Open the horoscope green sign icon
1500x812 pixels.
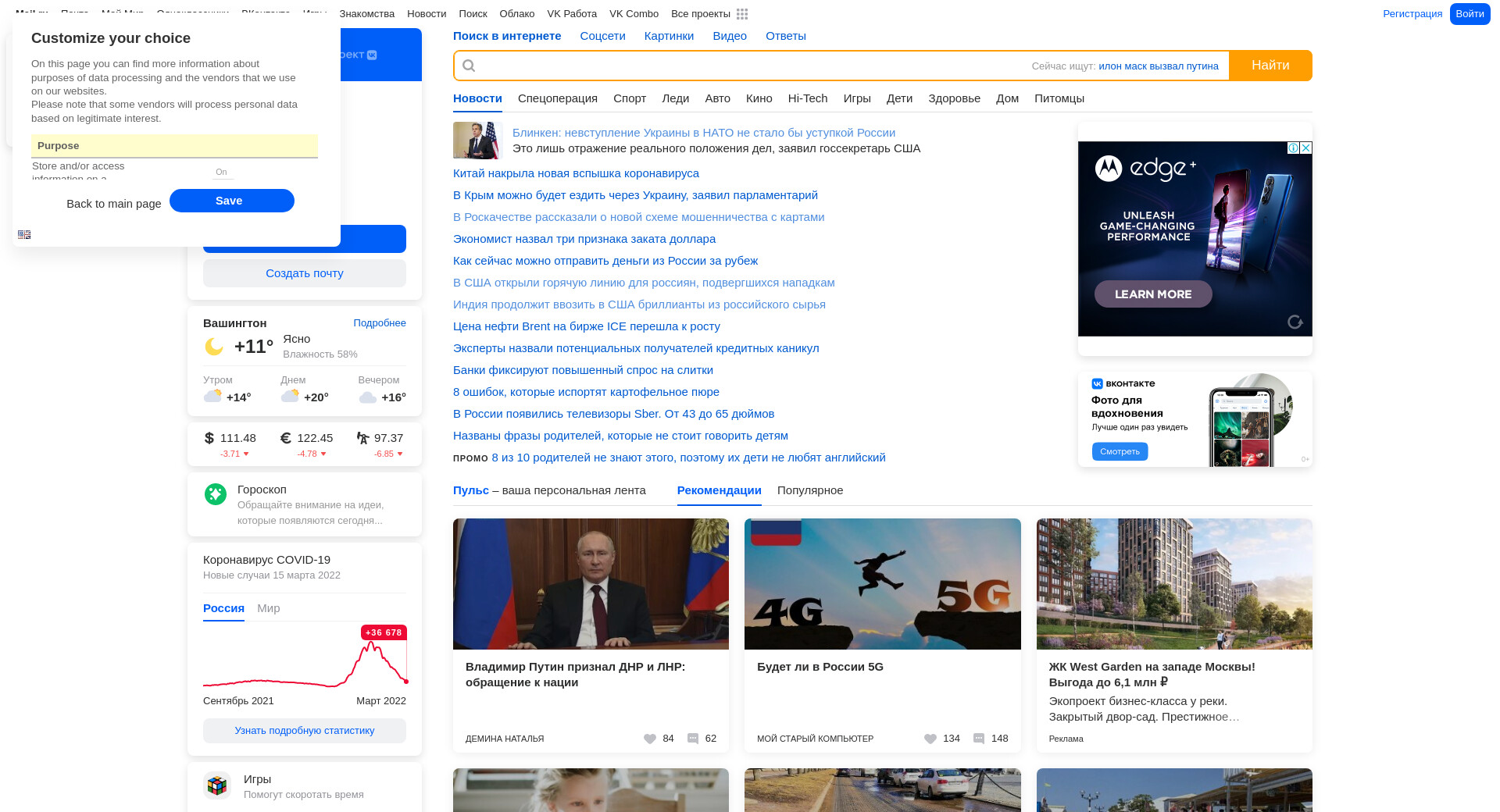(216, 494)
